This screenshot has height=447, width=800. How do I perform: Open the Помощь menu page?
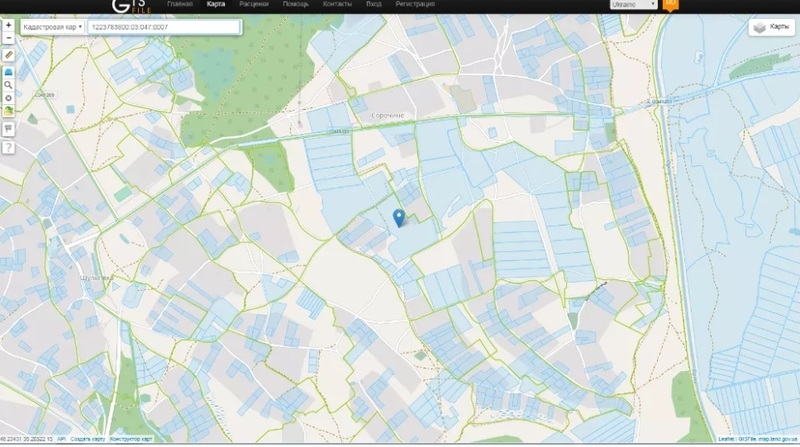[x=295, y=5]
